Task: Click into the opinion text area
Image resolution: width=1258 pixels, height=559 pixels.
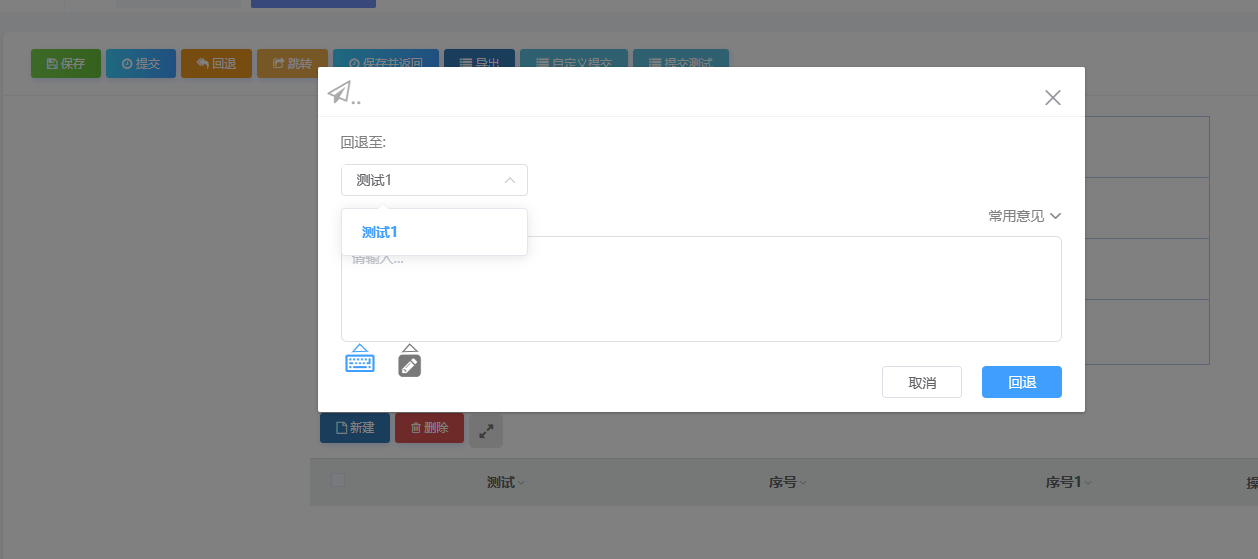Action: pyautogui.click(x=701, y=289)
